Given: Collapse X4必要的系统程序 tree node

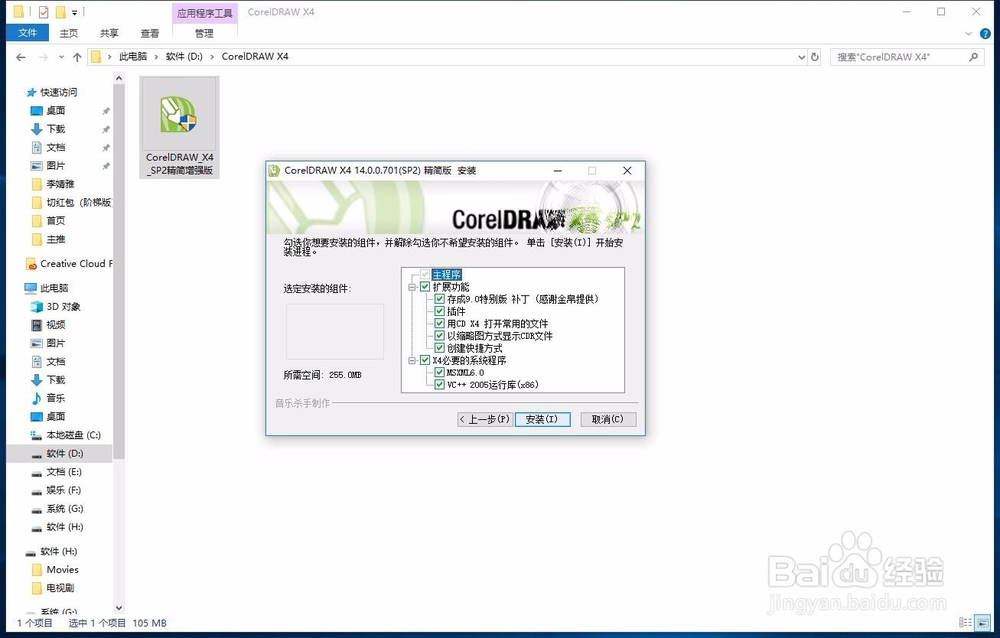Looking at the screenshot, I should coord(412,360).
